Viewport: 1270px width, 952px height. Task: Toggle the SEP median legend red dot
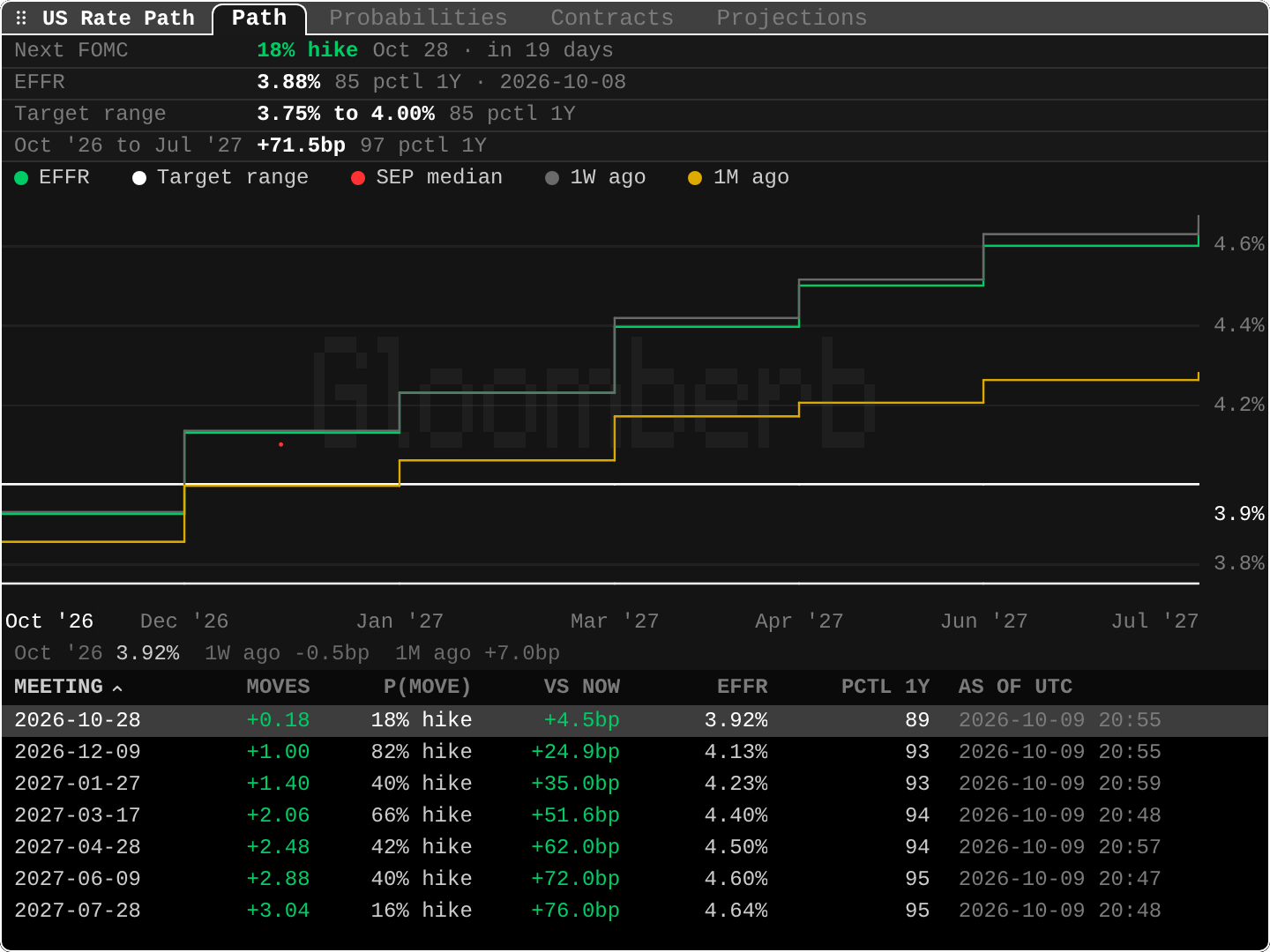click(358, 178)
